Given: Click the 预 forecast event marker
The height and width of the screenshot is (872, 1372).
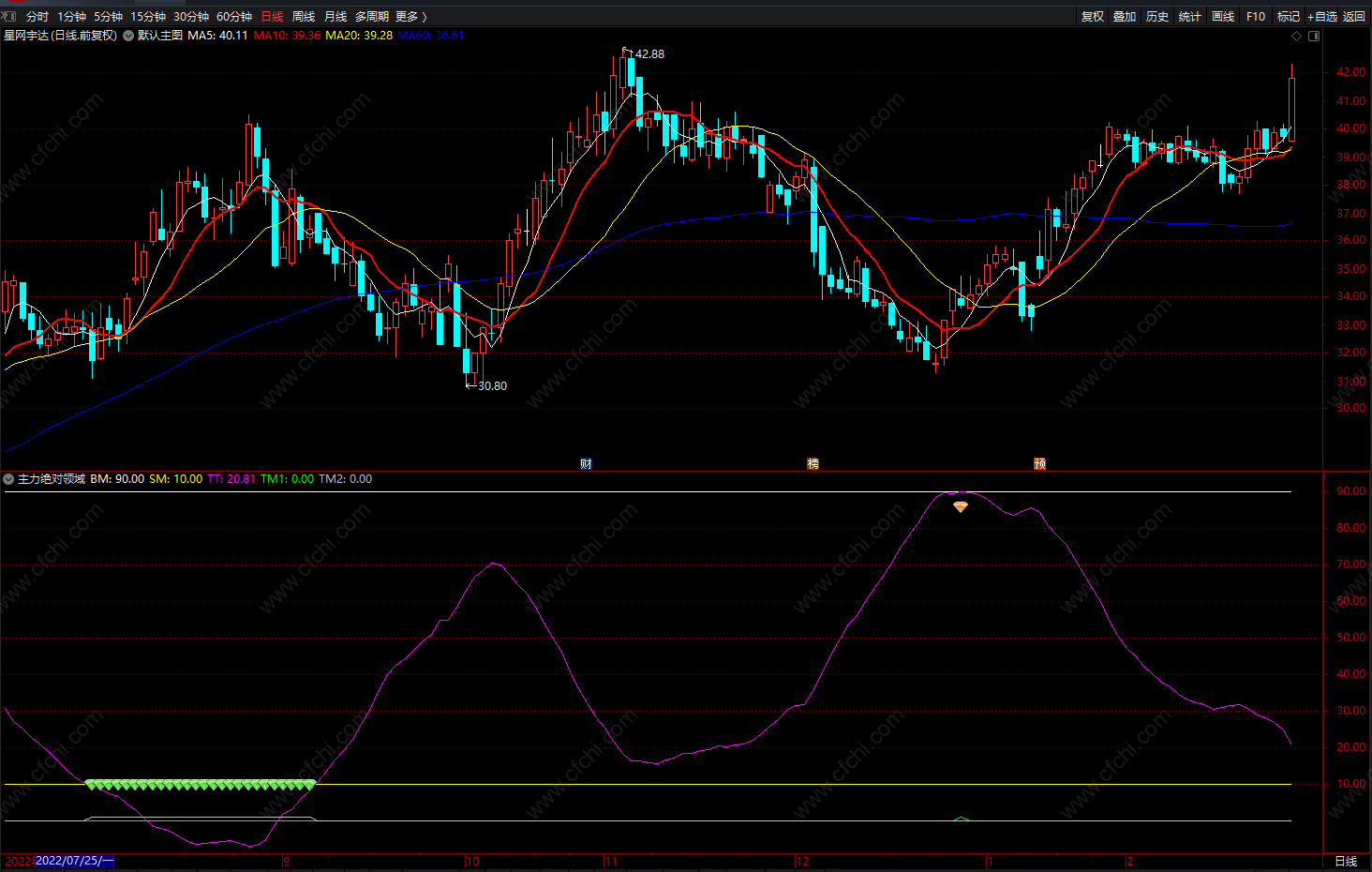Looking at the screenshot, I should tap(1039, 464).
